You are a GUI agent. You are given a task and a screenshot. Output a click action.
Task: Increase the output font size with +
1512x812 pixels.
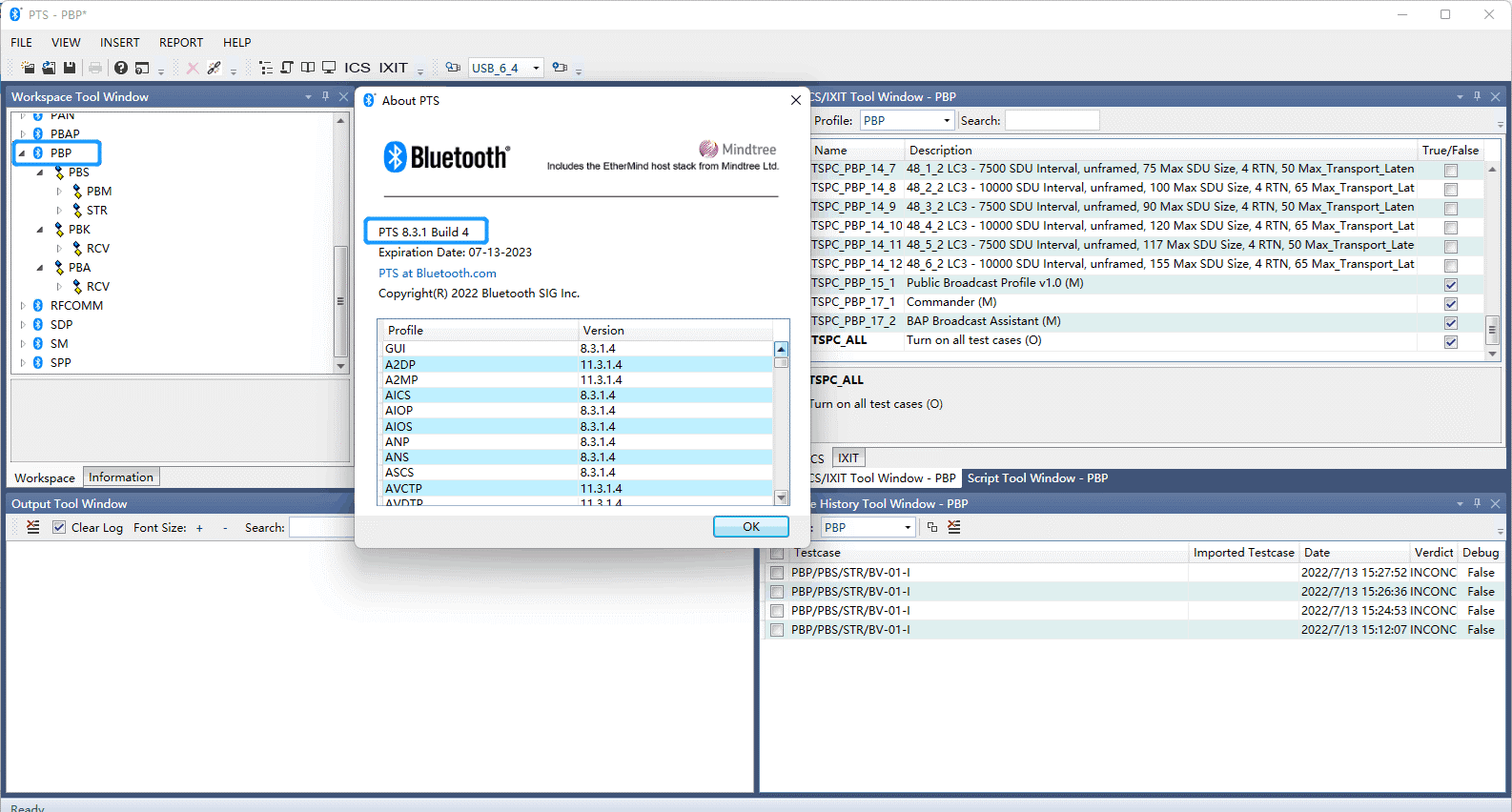pyautogui.click(x=199, y=528)
